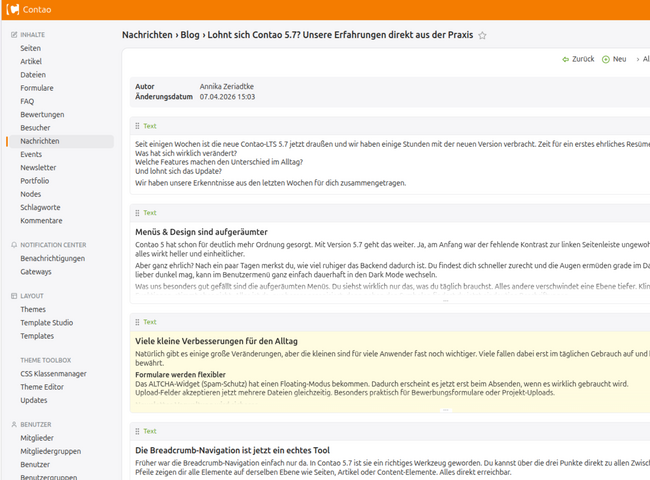Viewport: 650px width, 480px height.
Task: Open FAQ module
Action: coord(27,101)
